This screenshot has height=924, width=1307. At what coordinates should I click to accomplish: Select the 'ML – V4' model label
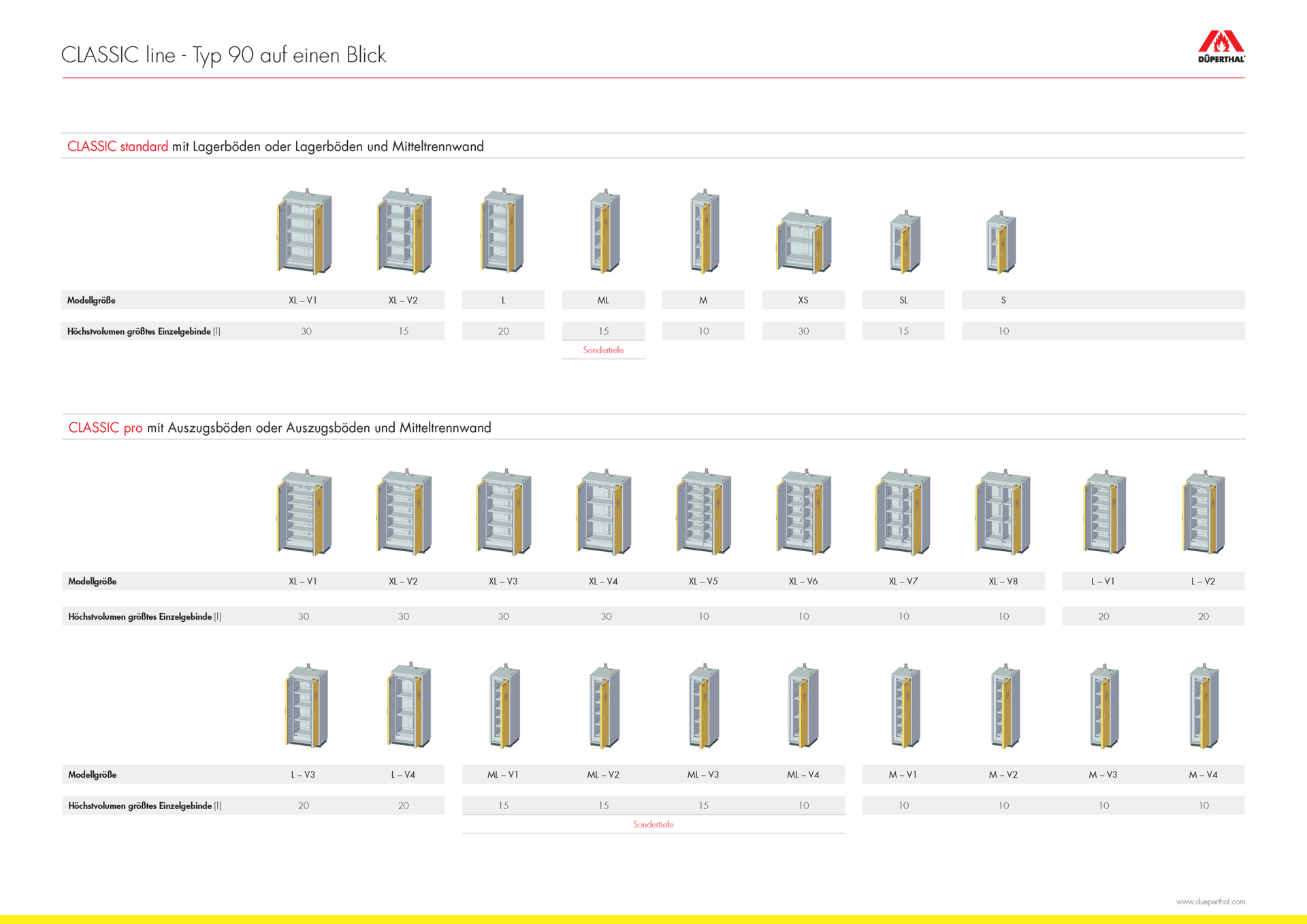[x=803, y=775]
